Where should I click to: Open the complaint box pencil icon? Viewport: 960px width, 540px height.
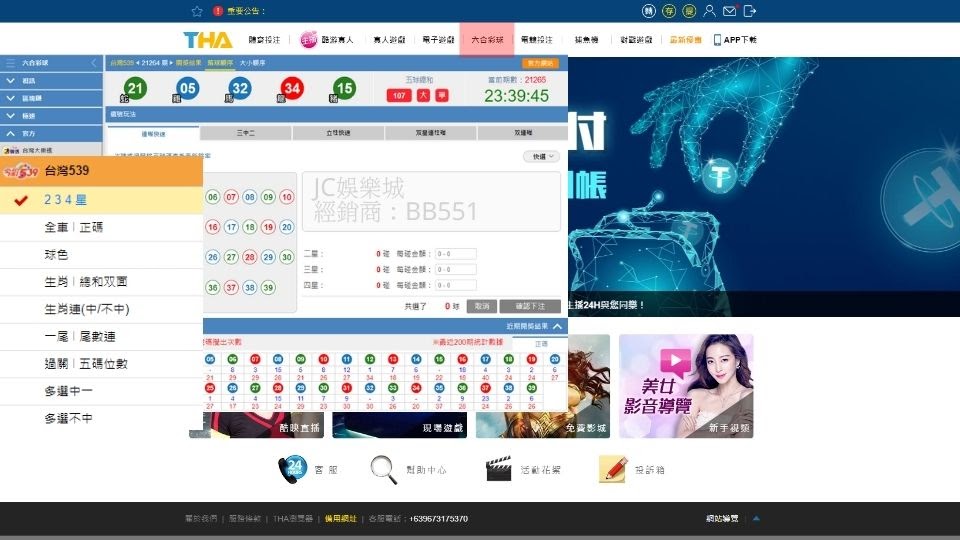[612, 469]
